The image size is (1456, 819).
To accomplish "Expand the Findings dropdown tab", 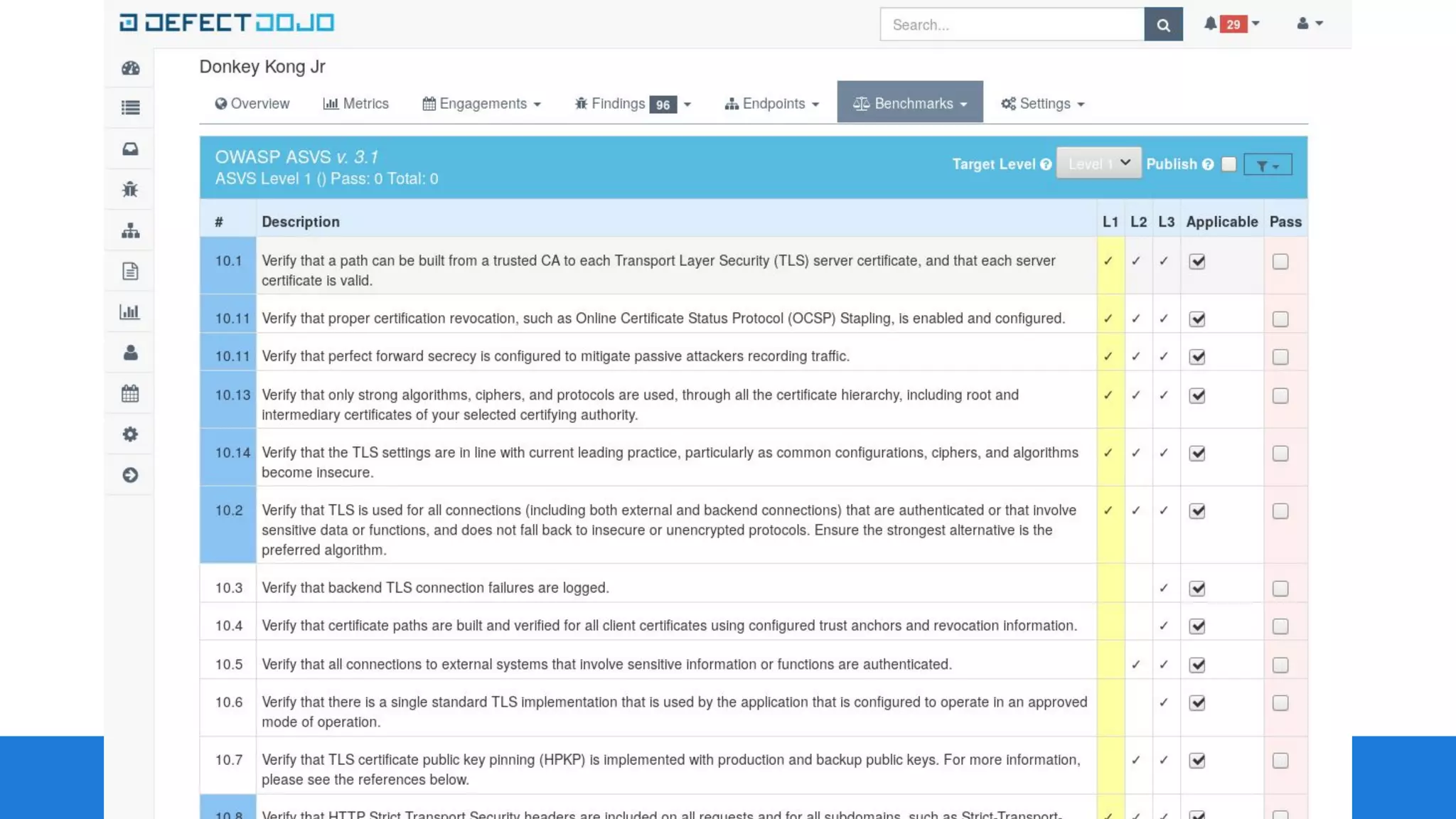I will pos(632,104).
